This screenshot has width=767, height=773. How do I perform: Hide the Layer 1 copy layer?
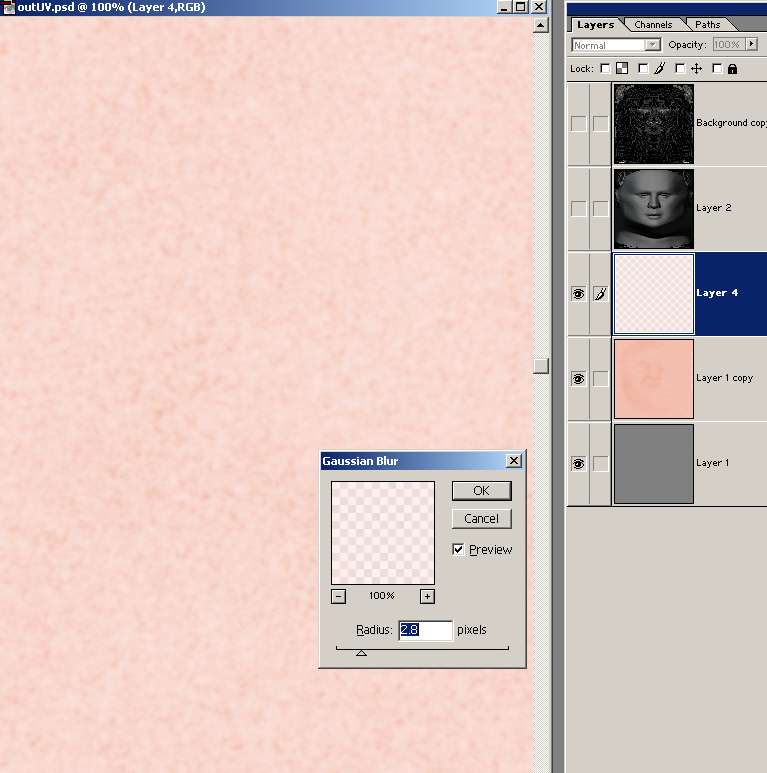578,379
